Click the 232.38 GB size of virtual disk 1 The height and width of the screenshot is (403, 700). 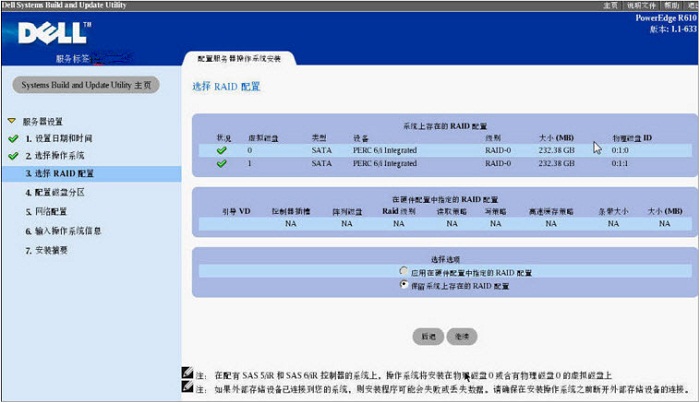click(x=556, y=163)
